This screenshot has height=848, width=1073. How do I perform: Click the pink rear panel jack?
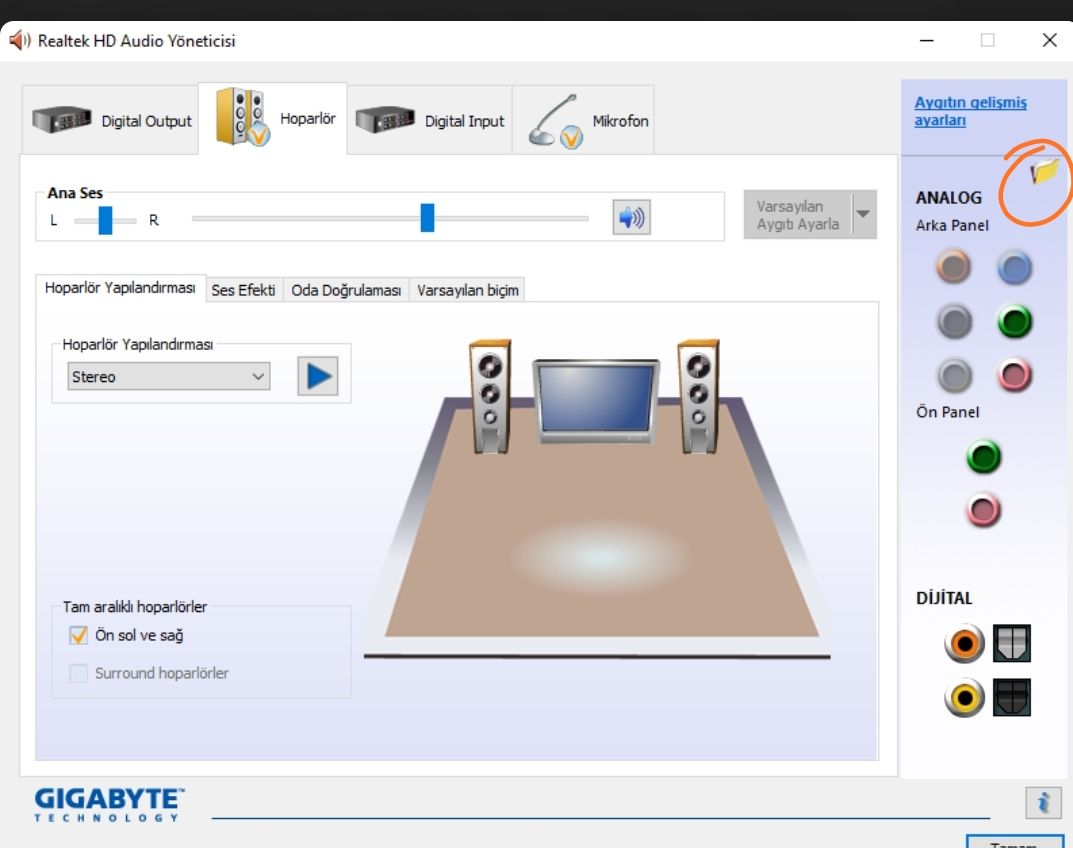click(1014, 375)
